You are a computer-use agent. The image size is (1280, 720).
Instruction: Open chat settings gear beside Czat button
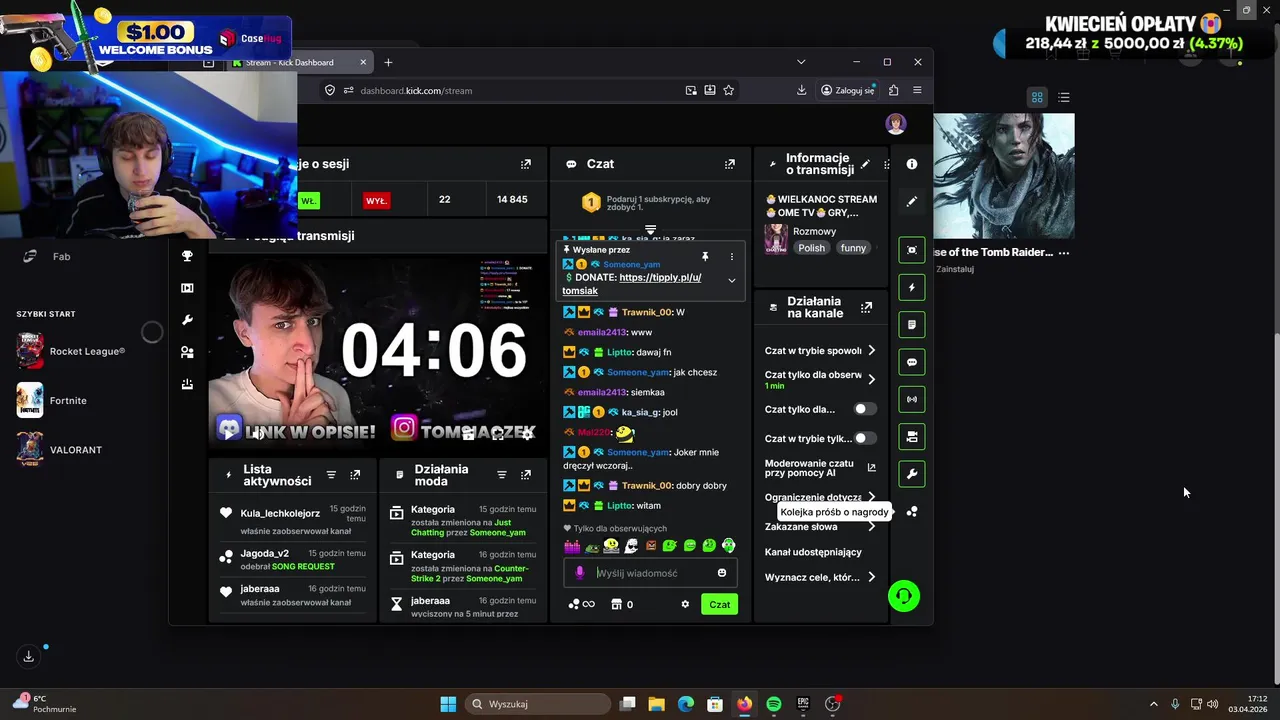pyautogui.click(x=685, y=604)
